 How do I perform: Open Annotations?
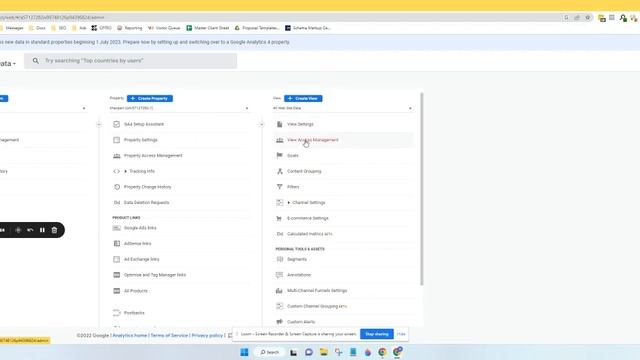click(299, 275)
